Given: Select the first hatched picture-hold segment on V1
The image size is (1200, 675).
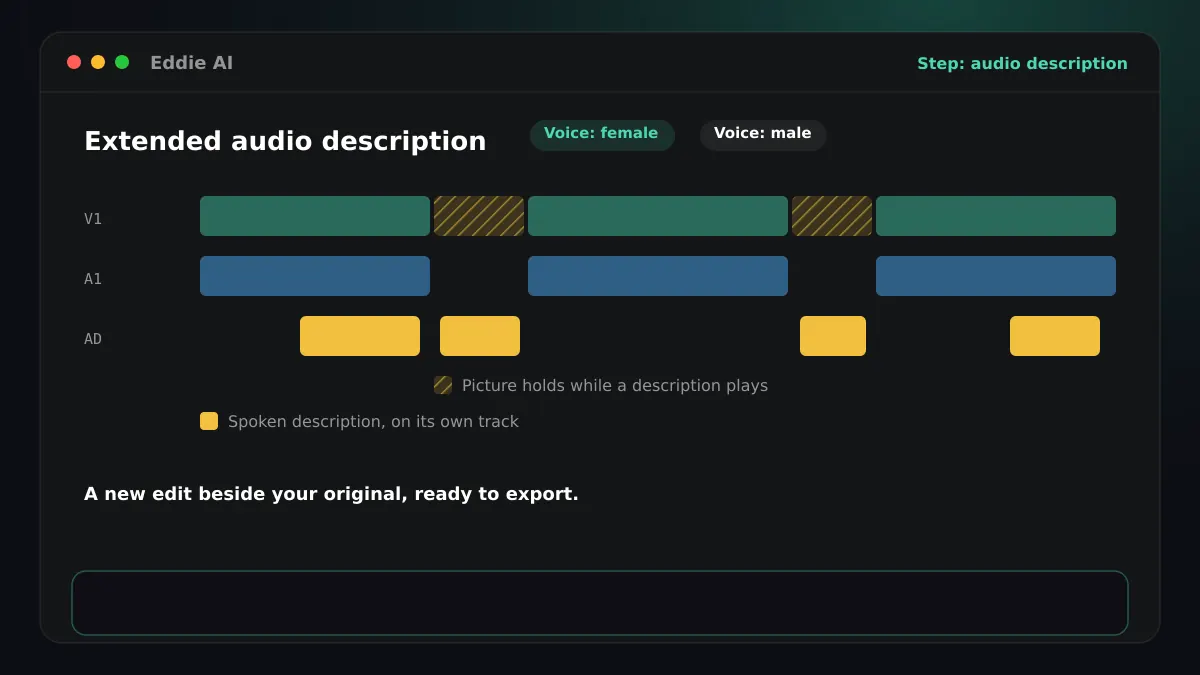Looking at the screenshot, I should point(479,216).
